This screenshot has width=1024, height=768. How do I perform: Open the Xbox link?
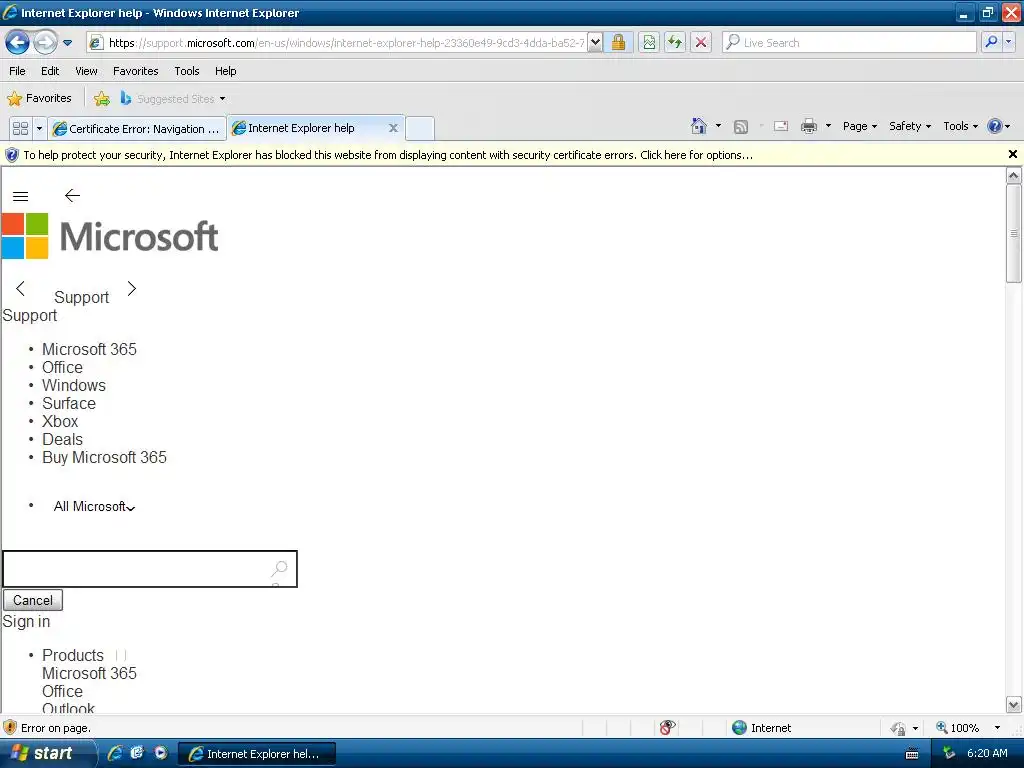(60, 421)
